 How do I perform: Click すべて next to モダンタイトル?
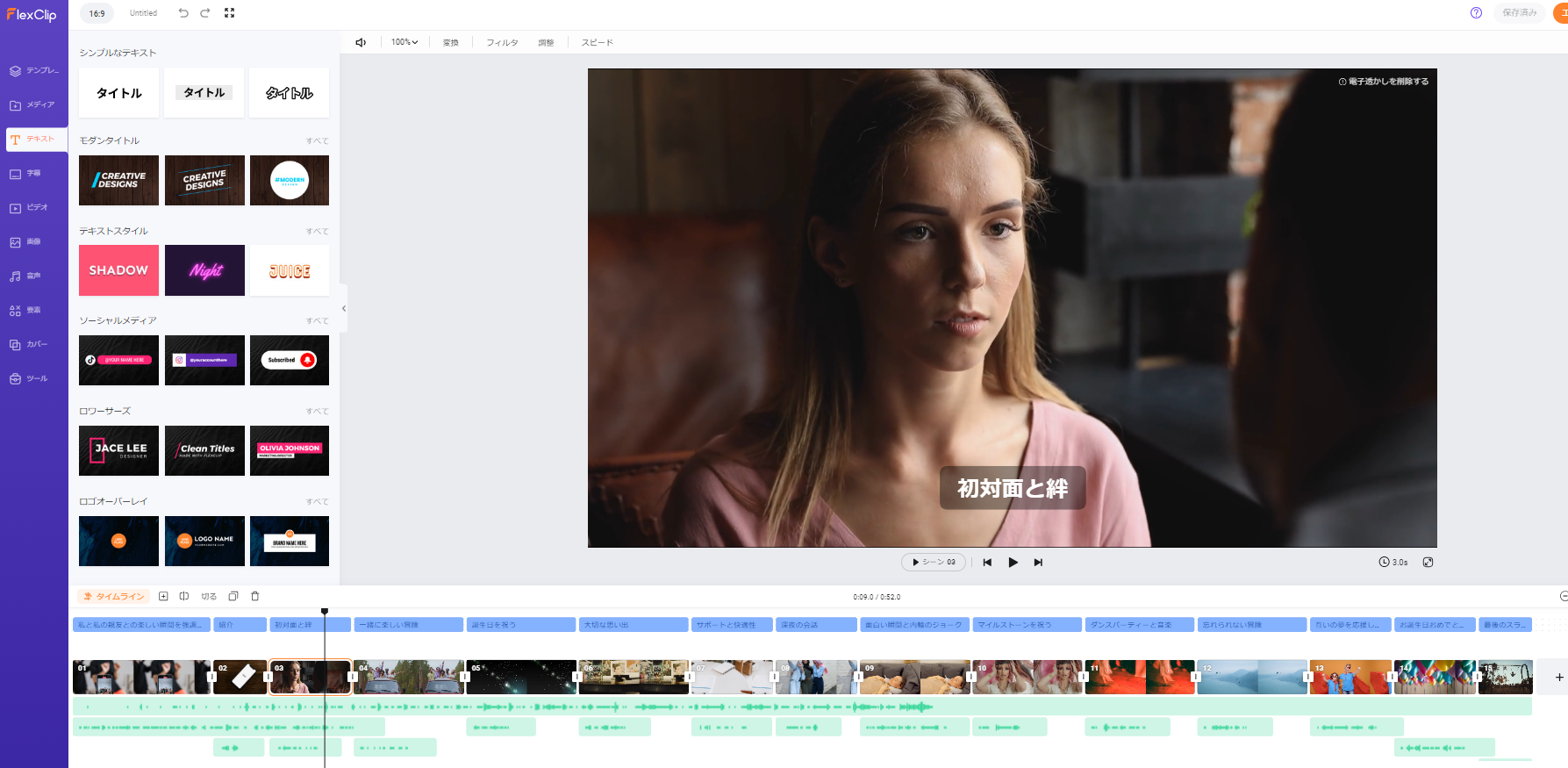click(317, 141)
